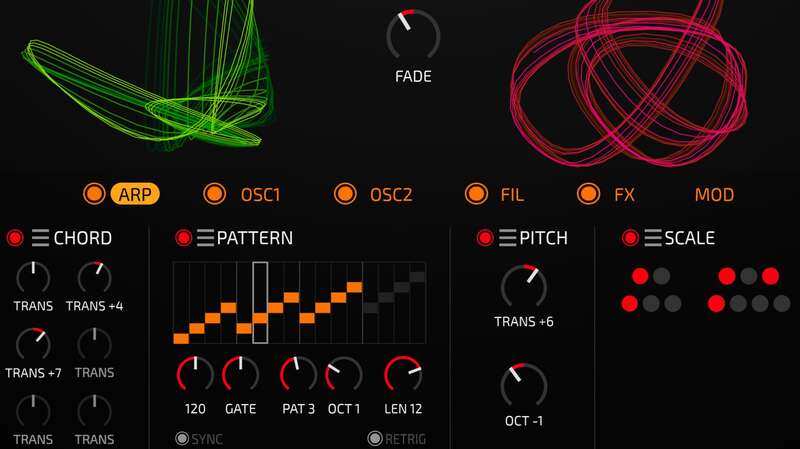Switch to the OSC2 tab

[391, 195]
